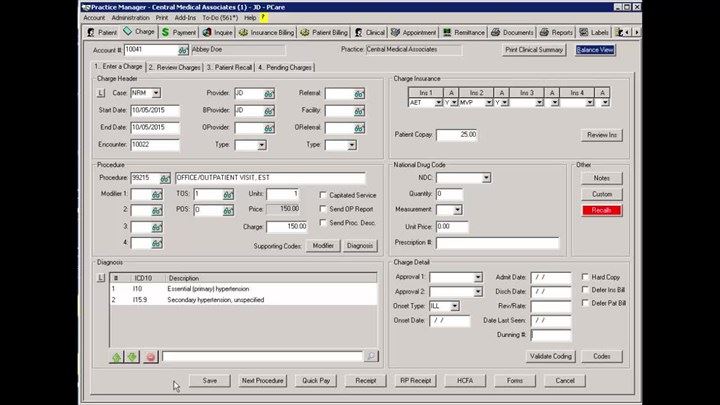The height and width of the screenshot is (405, 720).
Task: Check the Defer Ins Bill checkbox
Action: click(x=585, y=290)
